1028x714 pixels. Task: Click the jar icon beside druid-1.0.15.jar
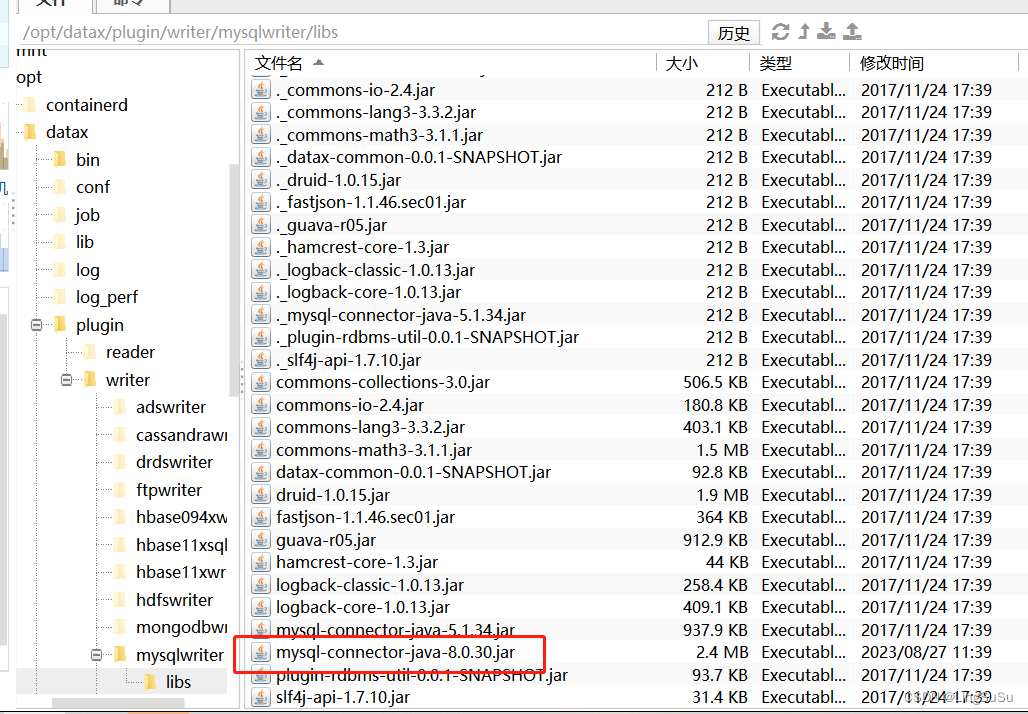pyautogui.click(x=260, y=494)
